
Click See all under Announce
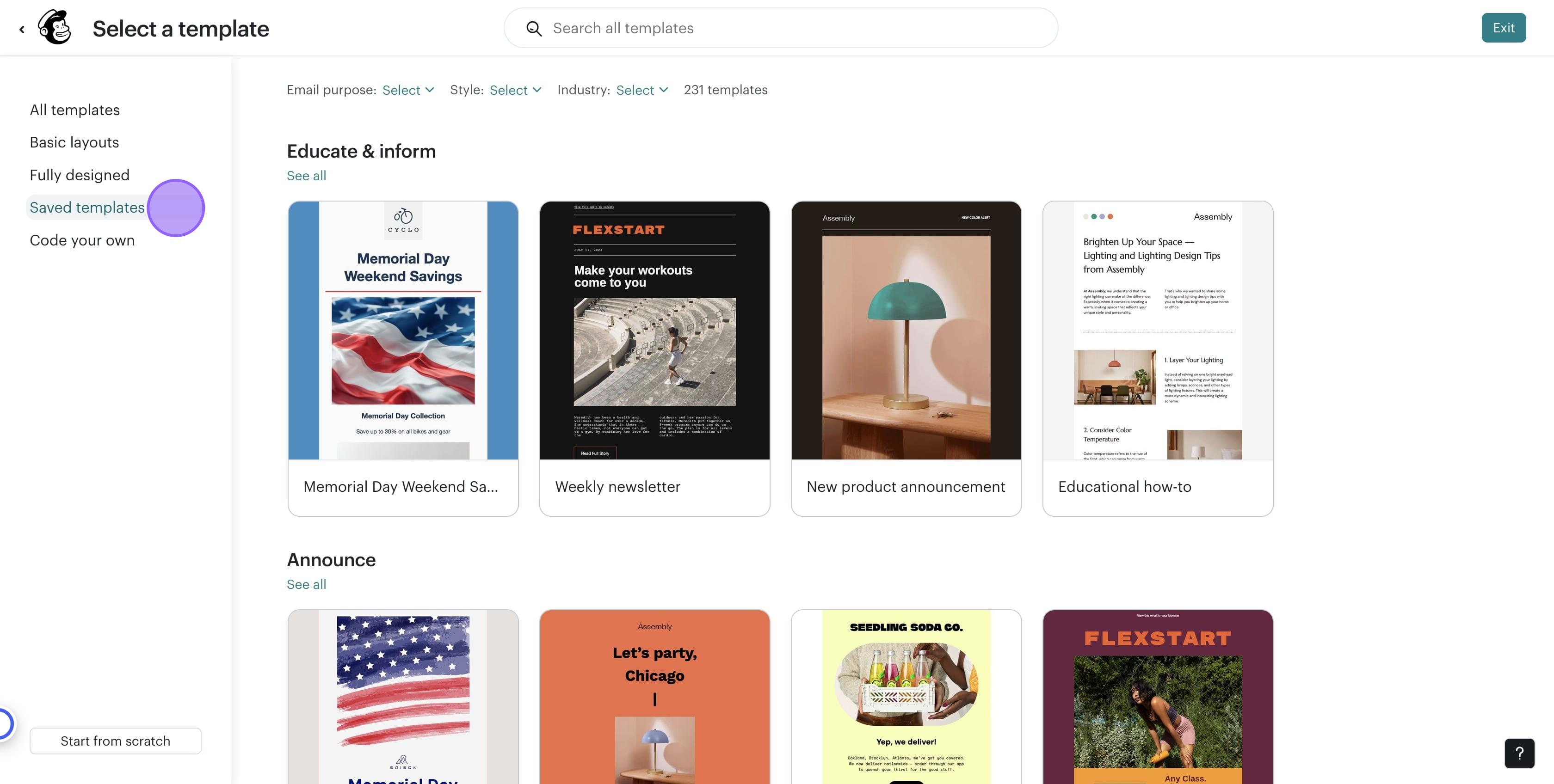point(307,584)
